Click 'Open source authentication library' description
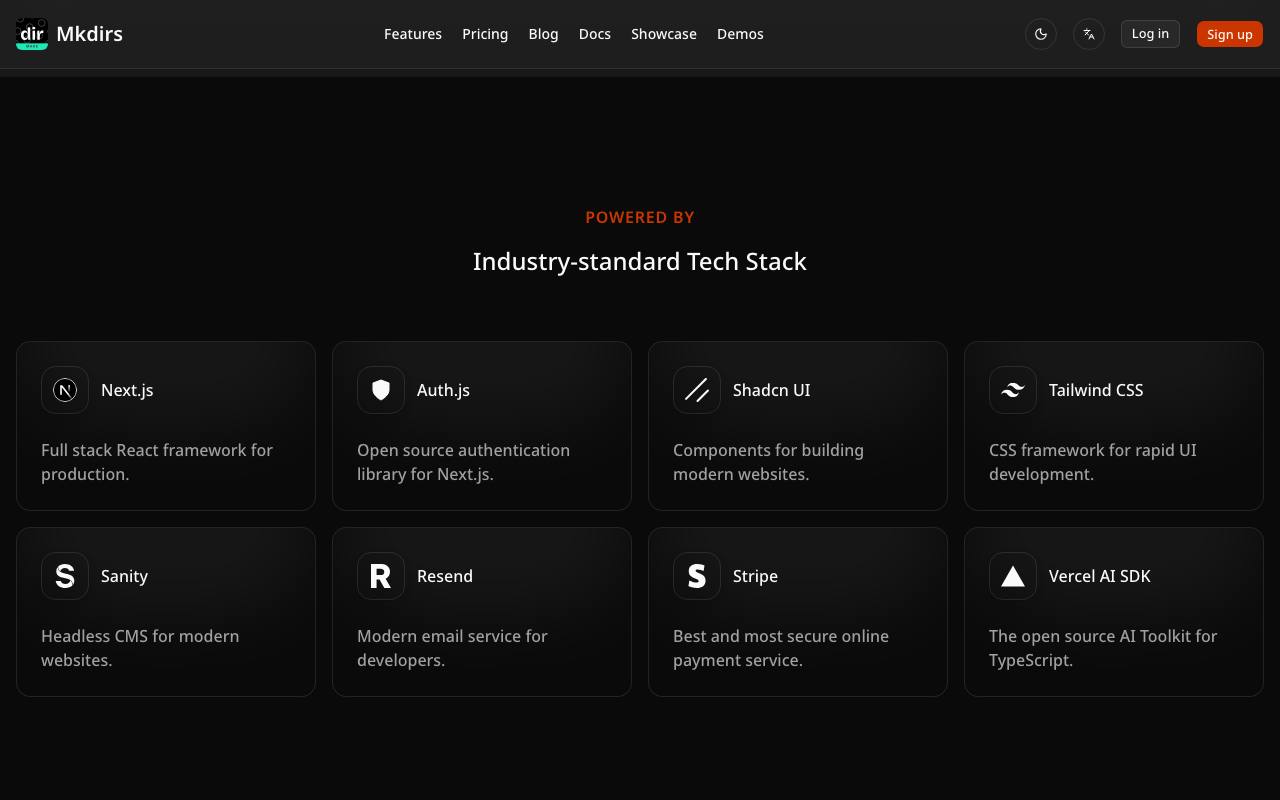This screenshot has height=800, width=1280. (463, 462)
